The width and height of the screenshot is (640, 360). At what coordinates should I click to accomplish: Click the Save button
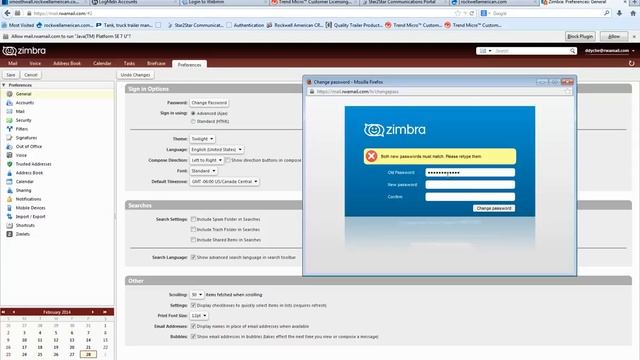tap(11, 75)
